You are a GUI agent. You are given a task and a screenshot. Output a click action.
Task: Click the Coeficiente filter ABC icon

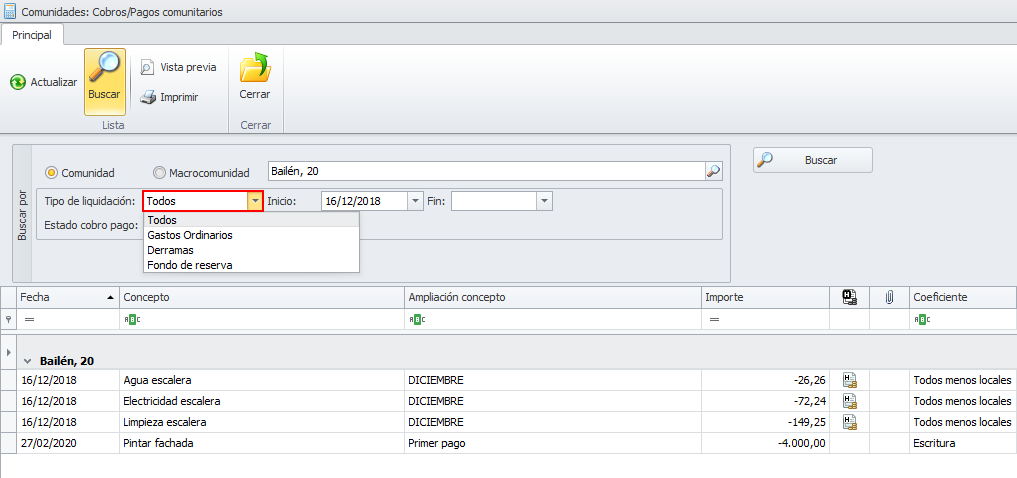[x=920, y=319]
